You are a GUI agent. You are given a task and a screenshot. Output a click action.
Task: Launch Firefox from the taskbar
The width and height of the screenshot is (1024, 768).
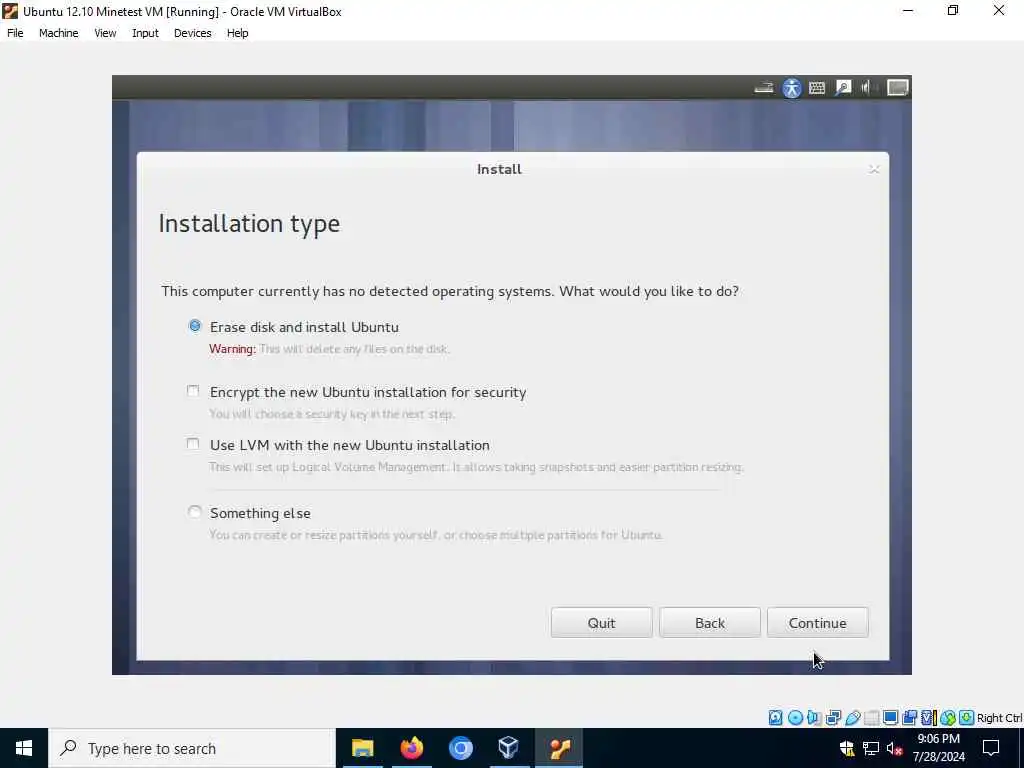[411, 748]
